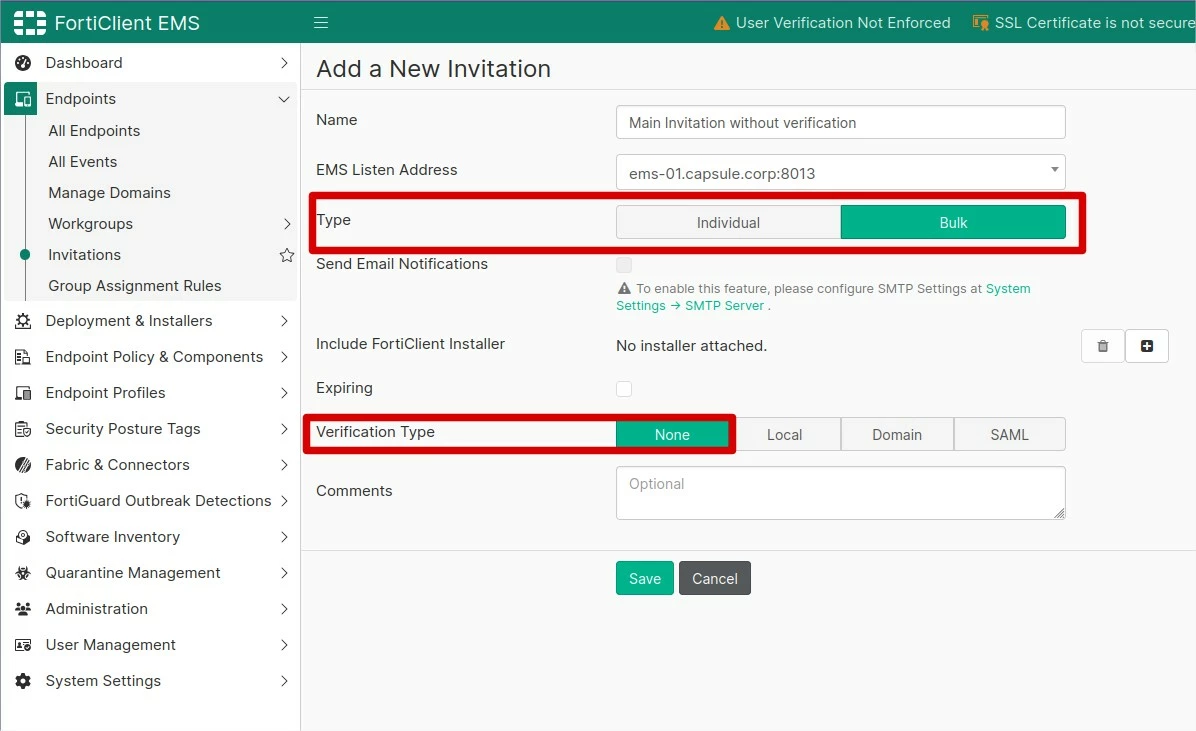
Task: Select the Individual invitation type
Action: point(728,222)
